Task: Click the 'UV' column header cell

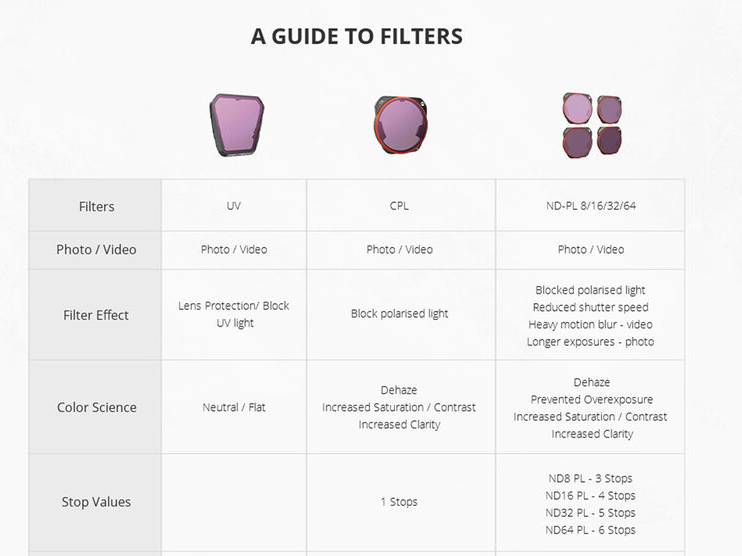Action: pyautogui.click(x=233, y=206)
